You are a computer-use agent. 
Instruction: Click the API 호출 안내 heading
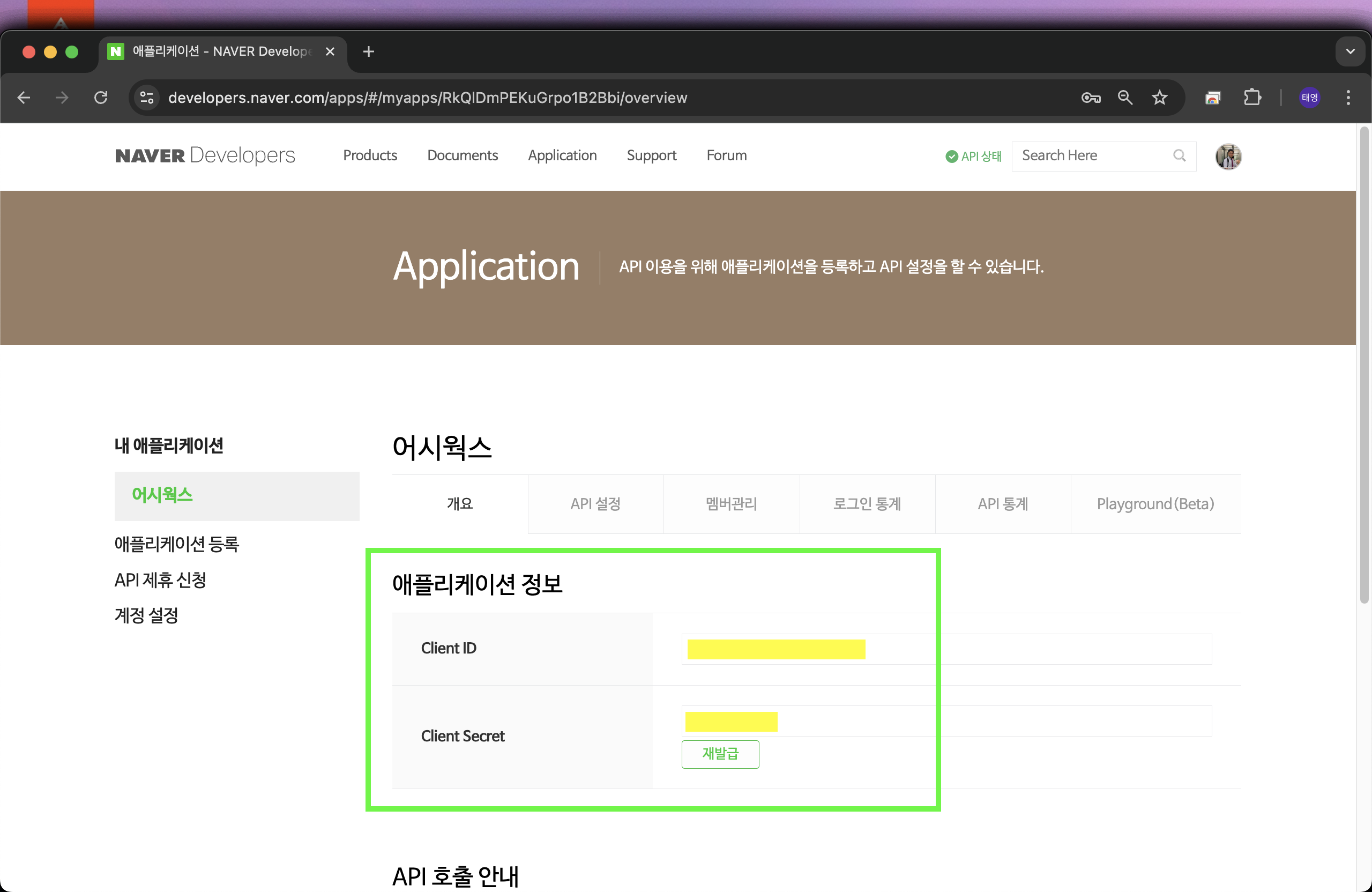(x=456, y=876)
